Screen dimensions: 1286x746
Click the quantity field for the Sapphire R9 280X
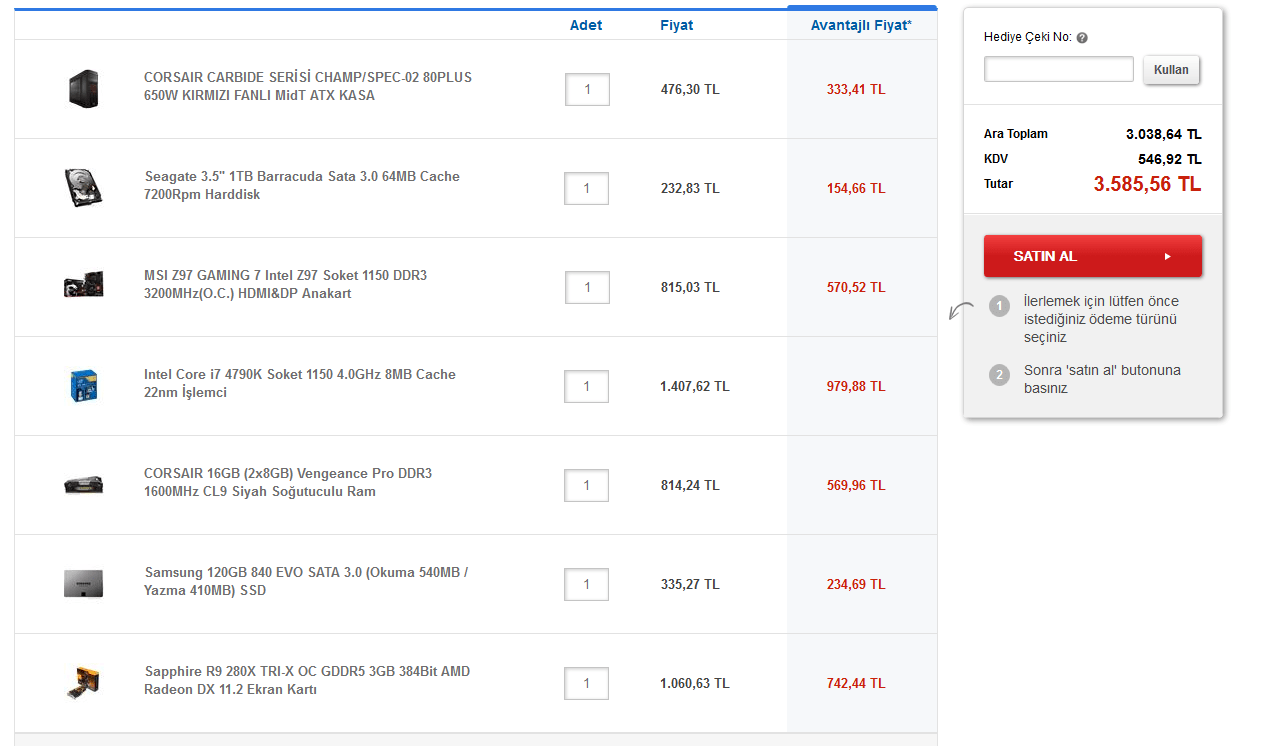587,683
